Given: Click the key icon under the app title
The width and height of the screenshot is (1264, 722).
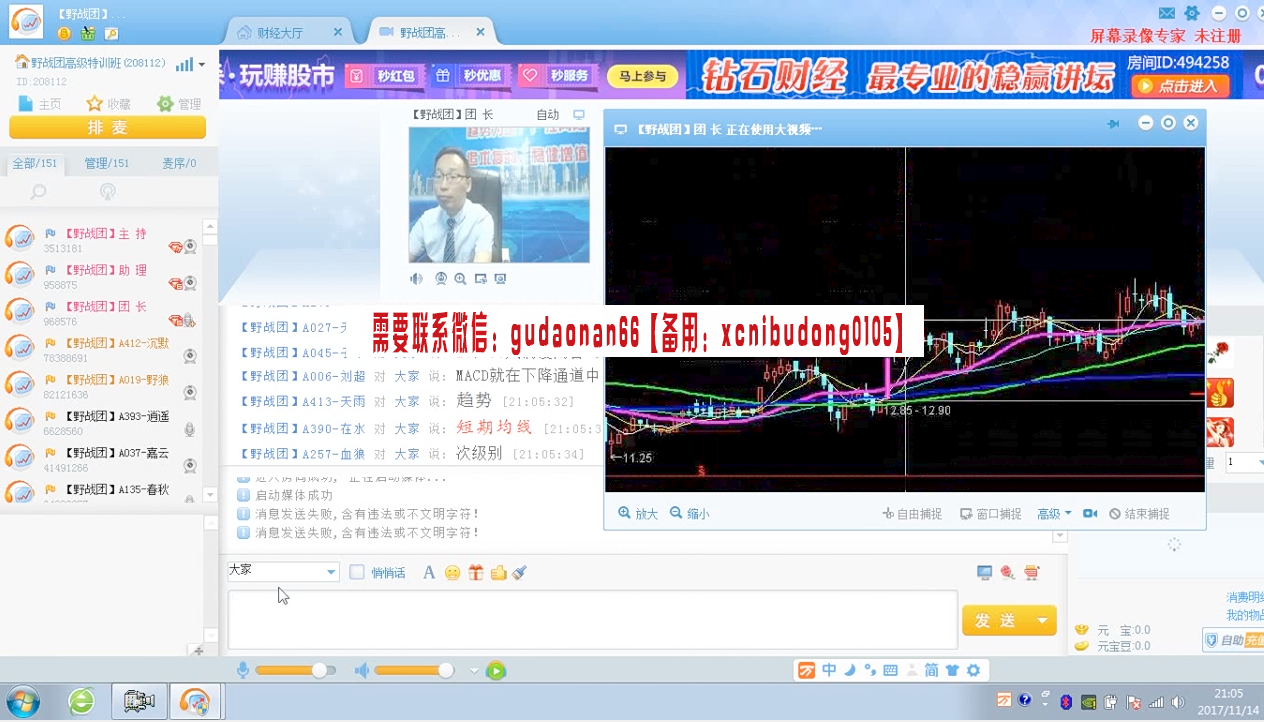Looking at the screenshot, I should (x=111, y=33).
